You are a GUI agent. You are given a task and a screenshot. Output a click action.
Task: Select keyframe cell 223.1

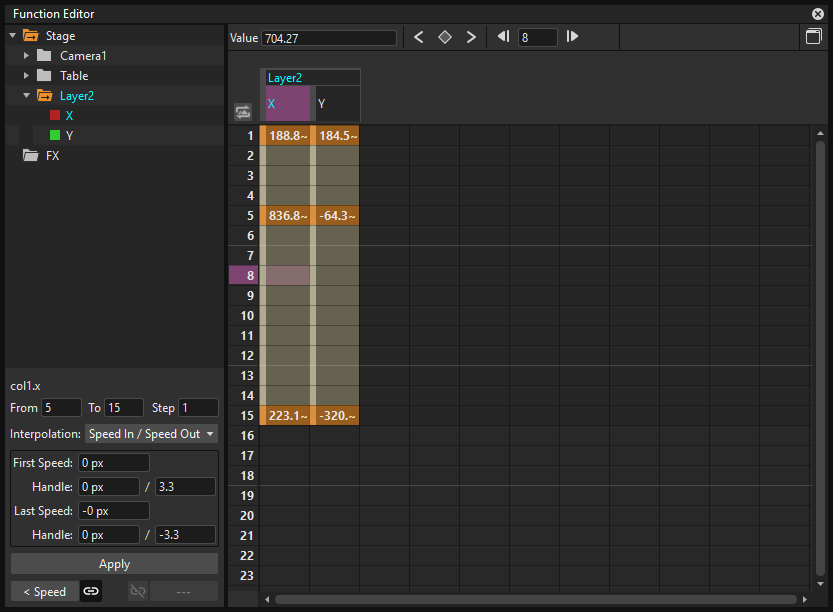[285, 415]
